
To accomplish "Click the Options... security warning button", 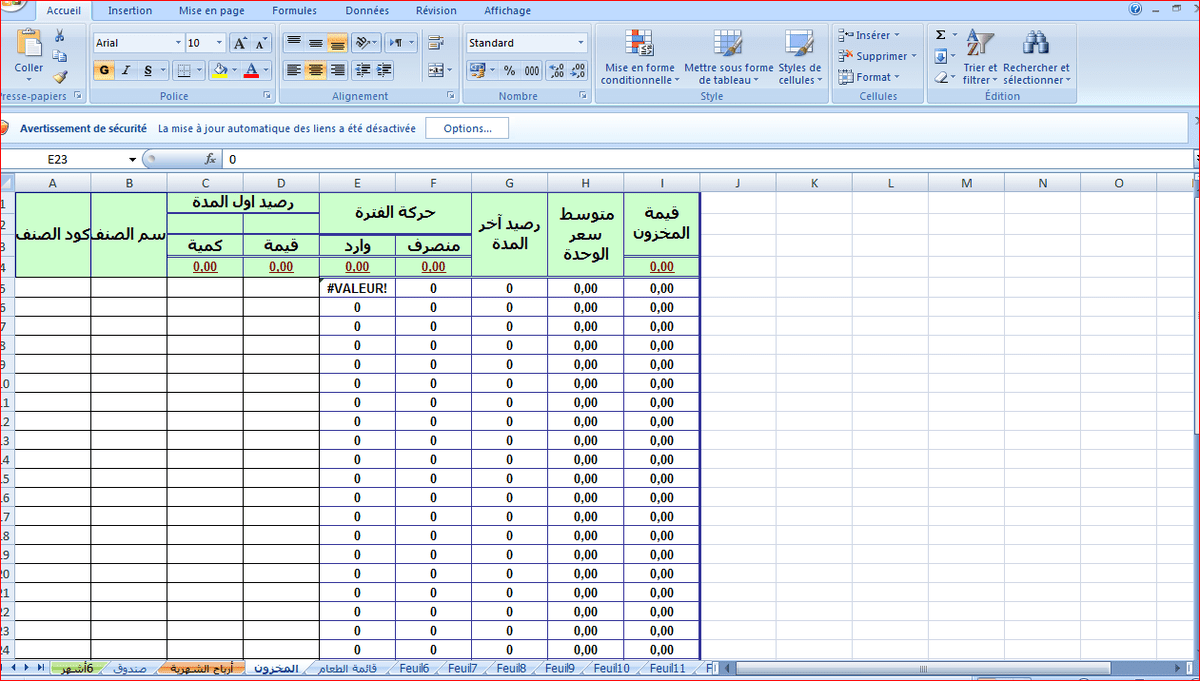I will click(x=467, y=129).
